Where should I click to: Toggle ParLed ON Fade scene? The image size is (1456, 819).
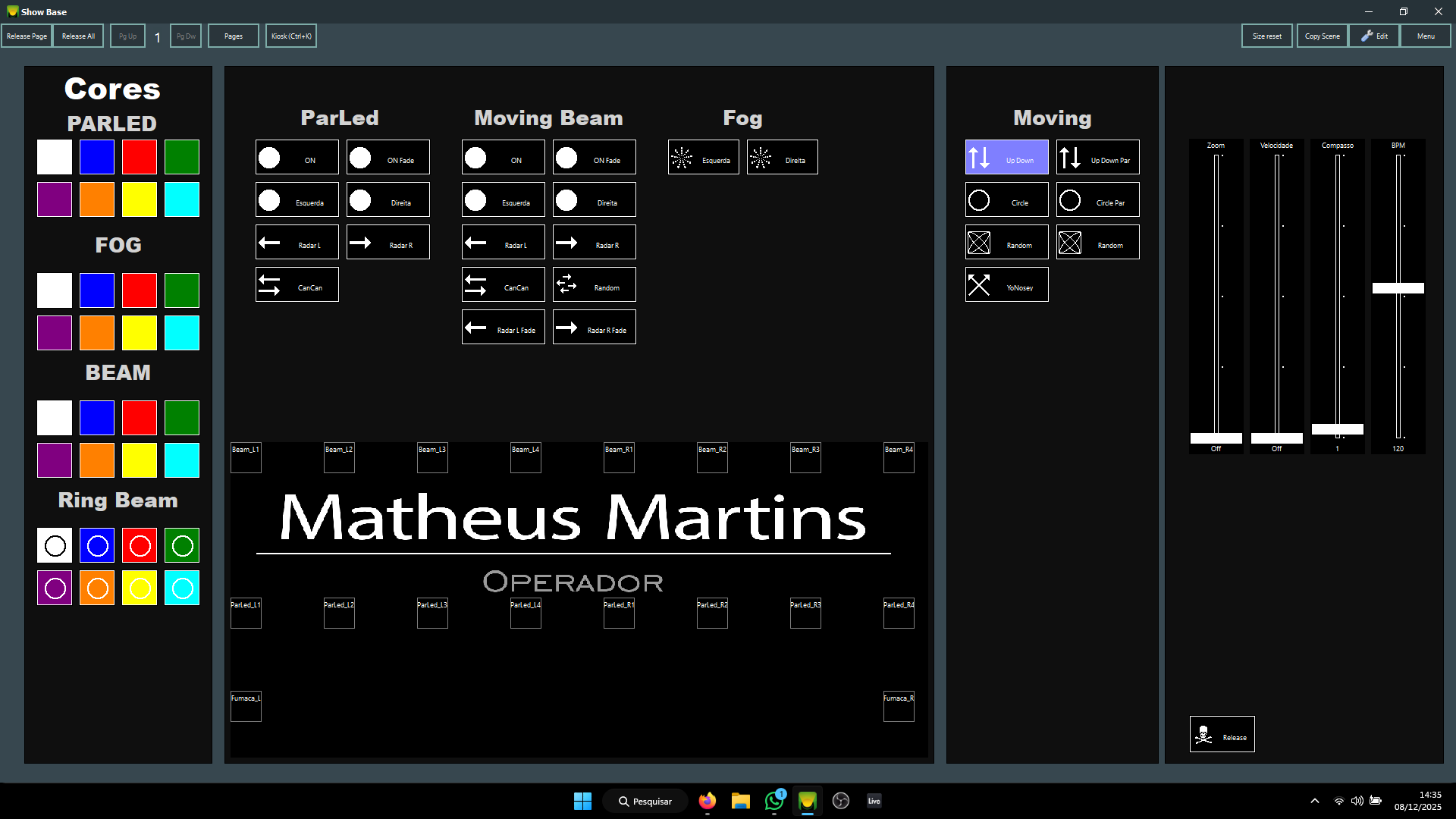click(x=388, y=157)
